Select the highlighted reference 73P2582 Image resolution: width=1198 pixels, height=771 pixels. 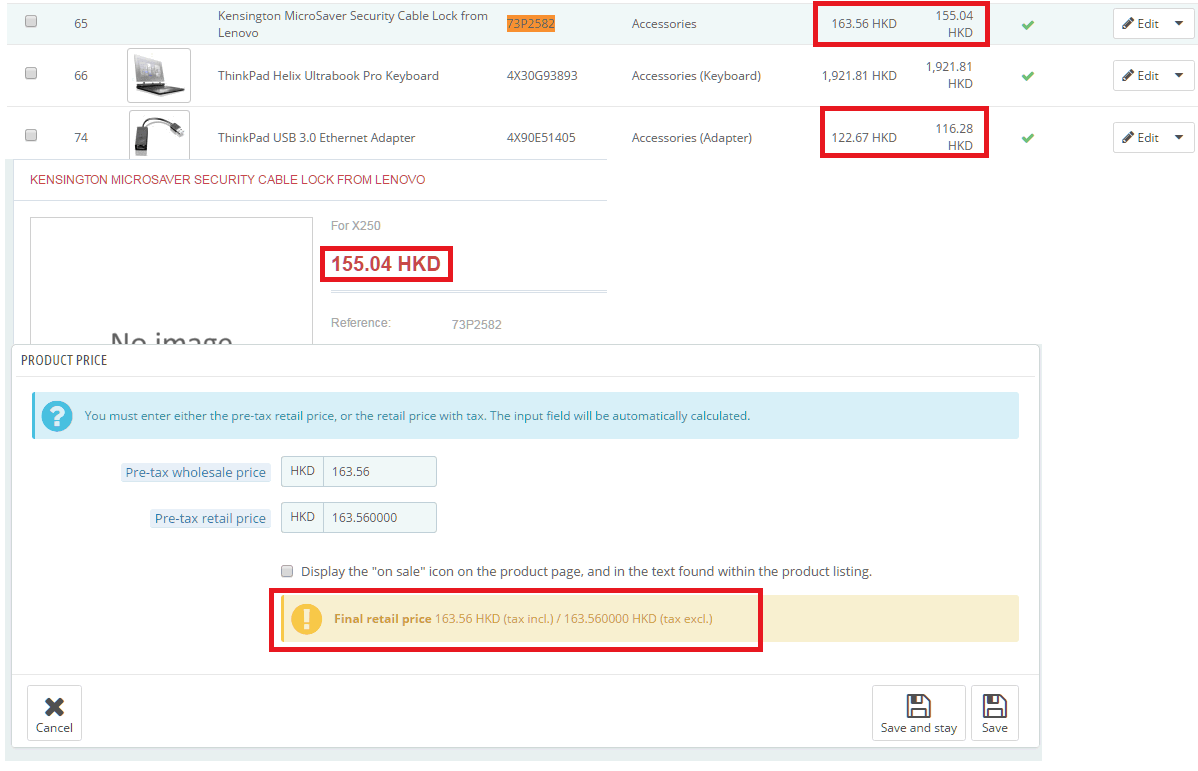pos(531,24)
